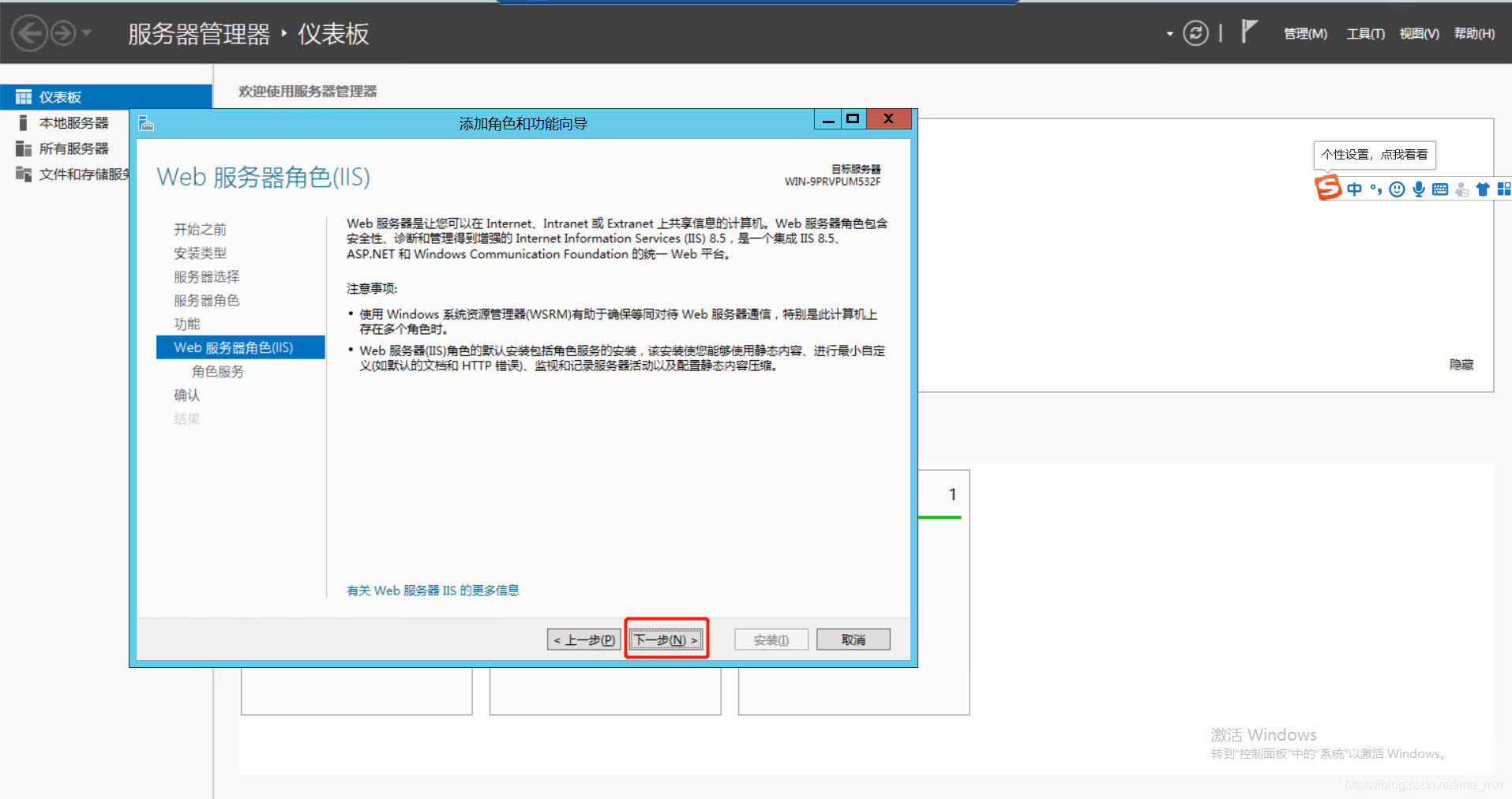Select 仪表板 in the left sidebar
Image resolution: width=1512 pixels, height=799 pixels.
(106, 97)
